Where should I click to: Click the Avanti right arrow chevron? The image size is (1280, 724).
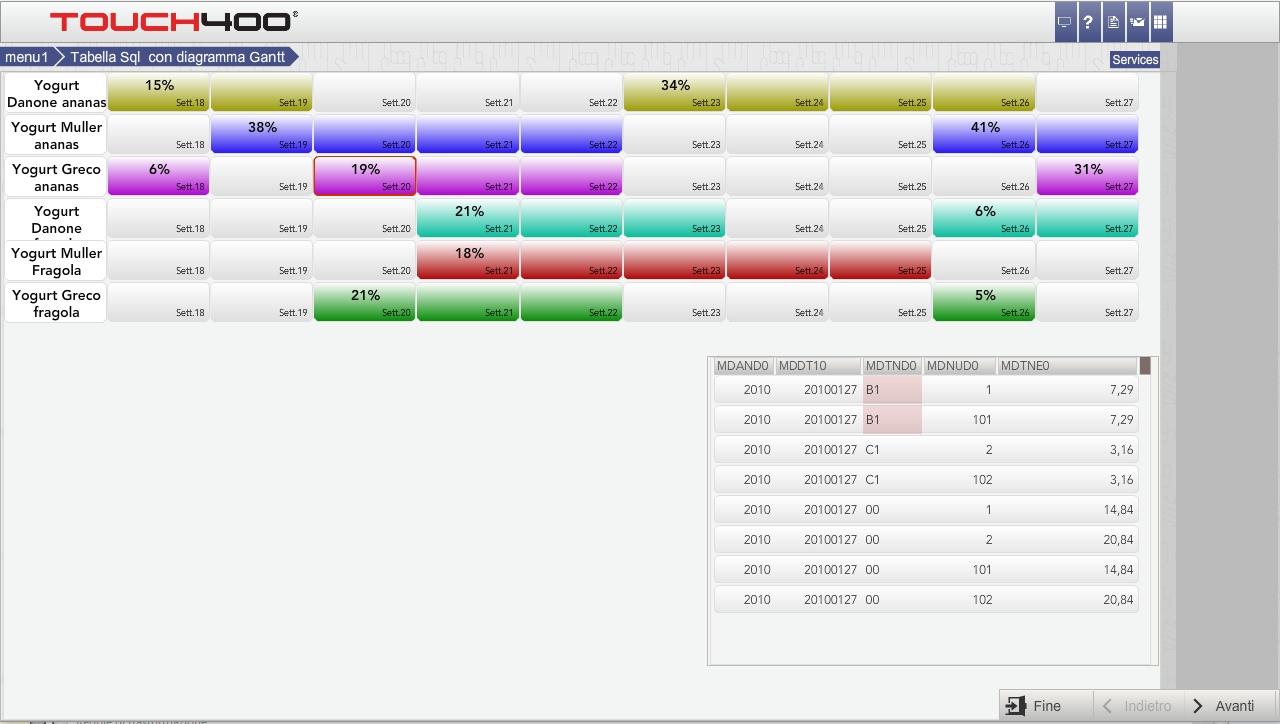(1198, 706)
